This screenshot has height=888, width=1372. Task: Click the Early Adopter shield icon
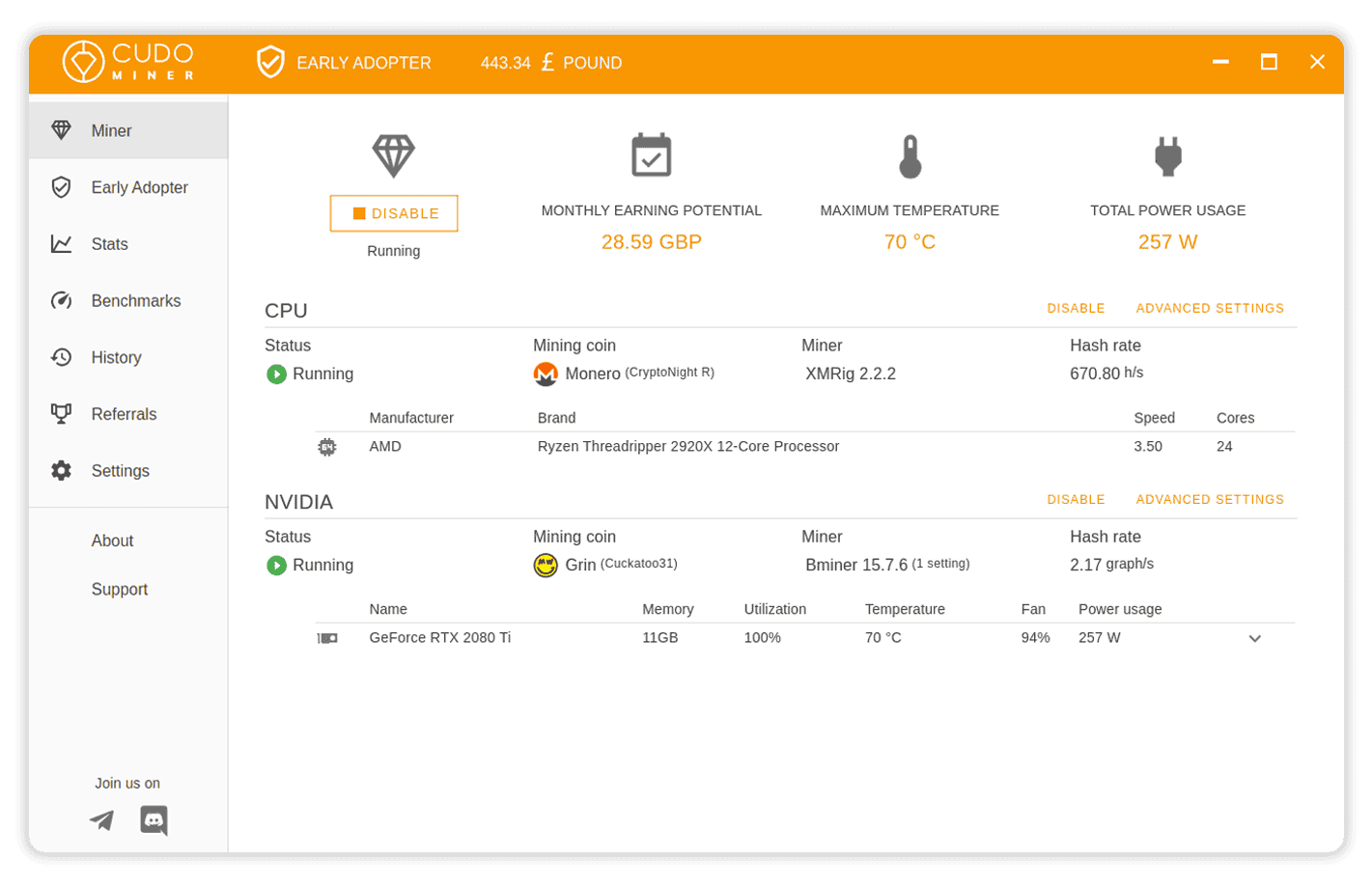[60, 186]
